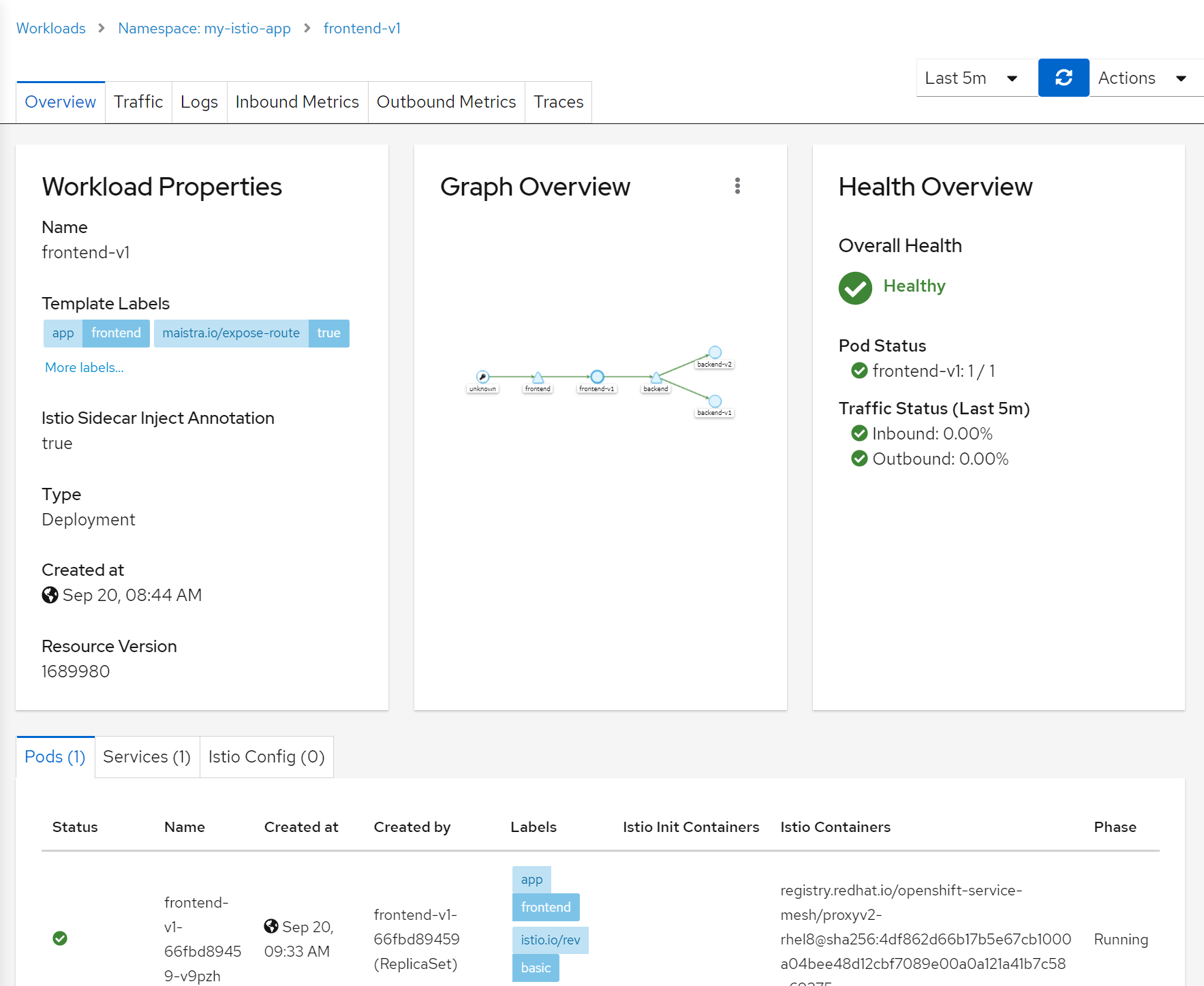
Task: Open the Graph Overview kebab menu
Action: [x=737, y=186]
